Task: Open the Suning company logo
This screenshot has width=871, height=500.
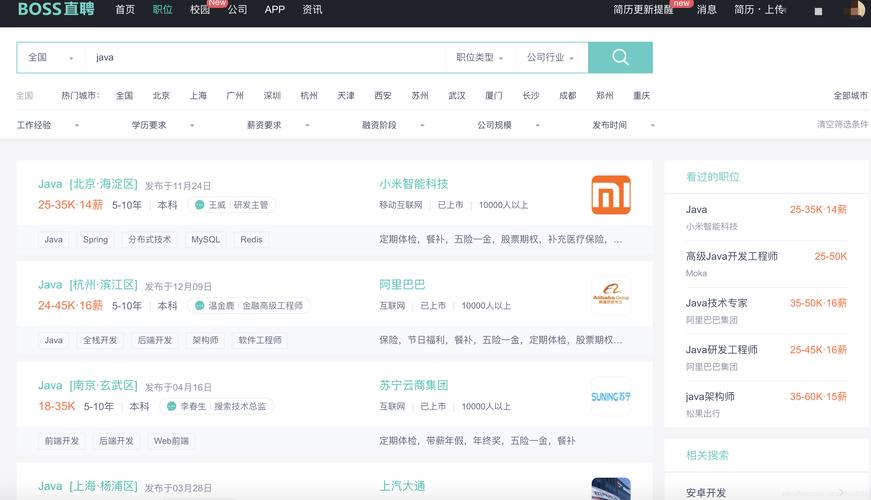Action: (x=611, y=396)
